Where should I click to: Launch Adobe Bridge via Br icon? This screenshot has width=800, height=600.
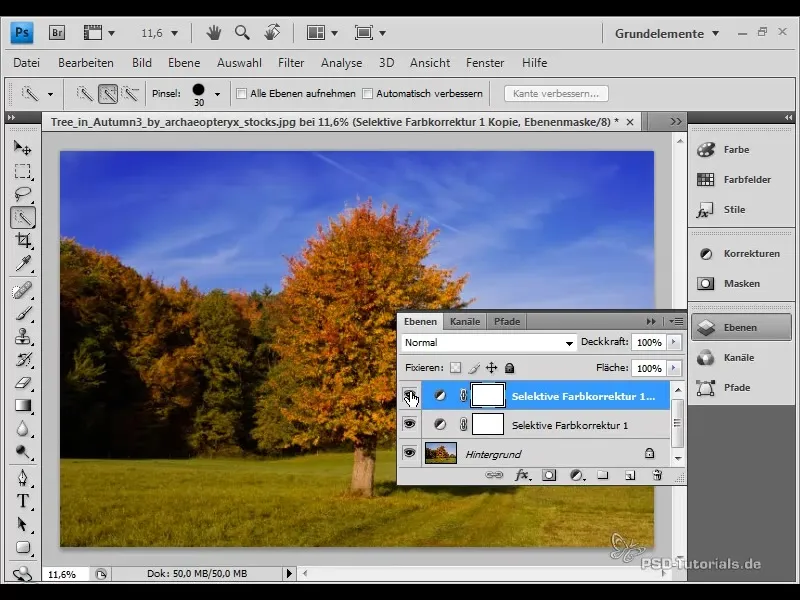click(57, 33)
